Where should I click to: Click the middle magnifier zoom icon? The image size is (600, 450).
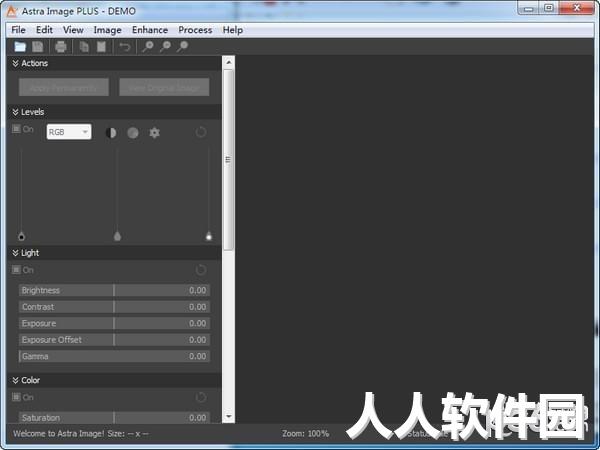165,47
